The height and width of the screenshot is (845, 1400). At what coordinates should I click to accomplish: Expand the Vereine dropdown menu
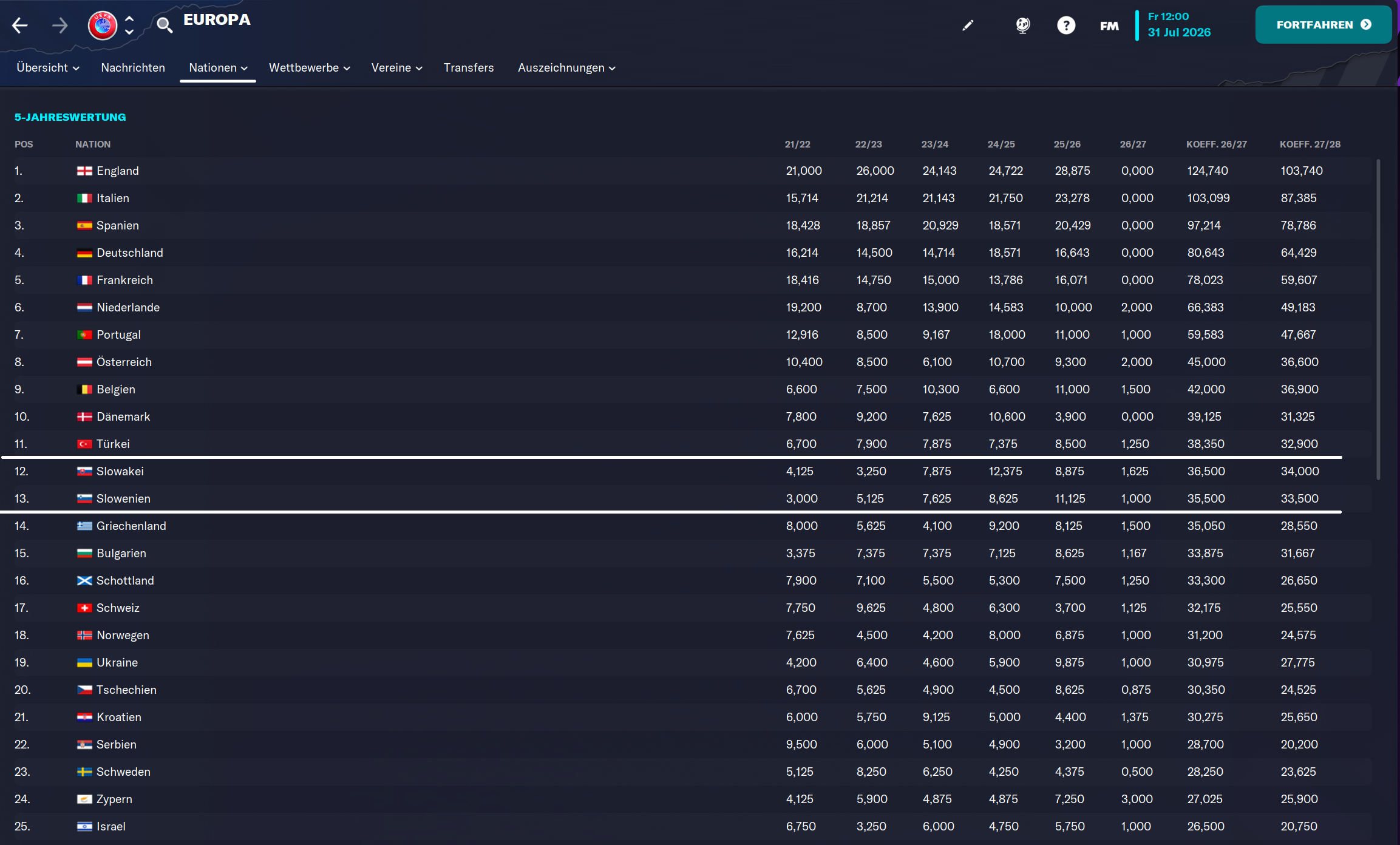click(396, 68)
